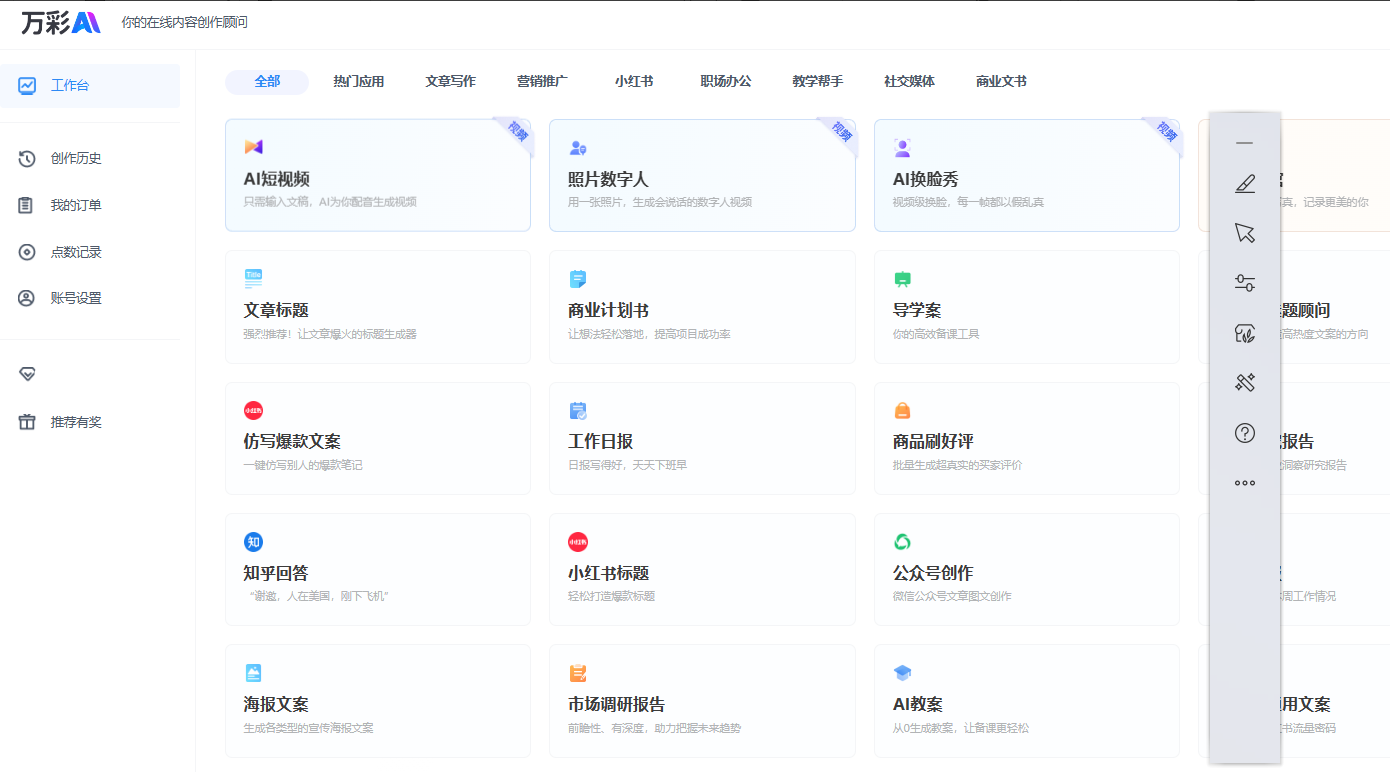This screenshot has height=772, width=1390.
Task: Select the pen annotation tool in floating toolbar
Action: [x=1244, y=184]
